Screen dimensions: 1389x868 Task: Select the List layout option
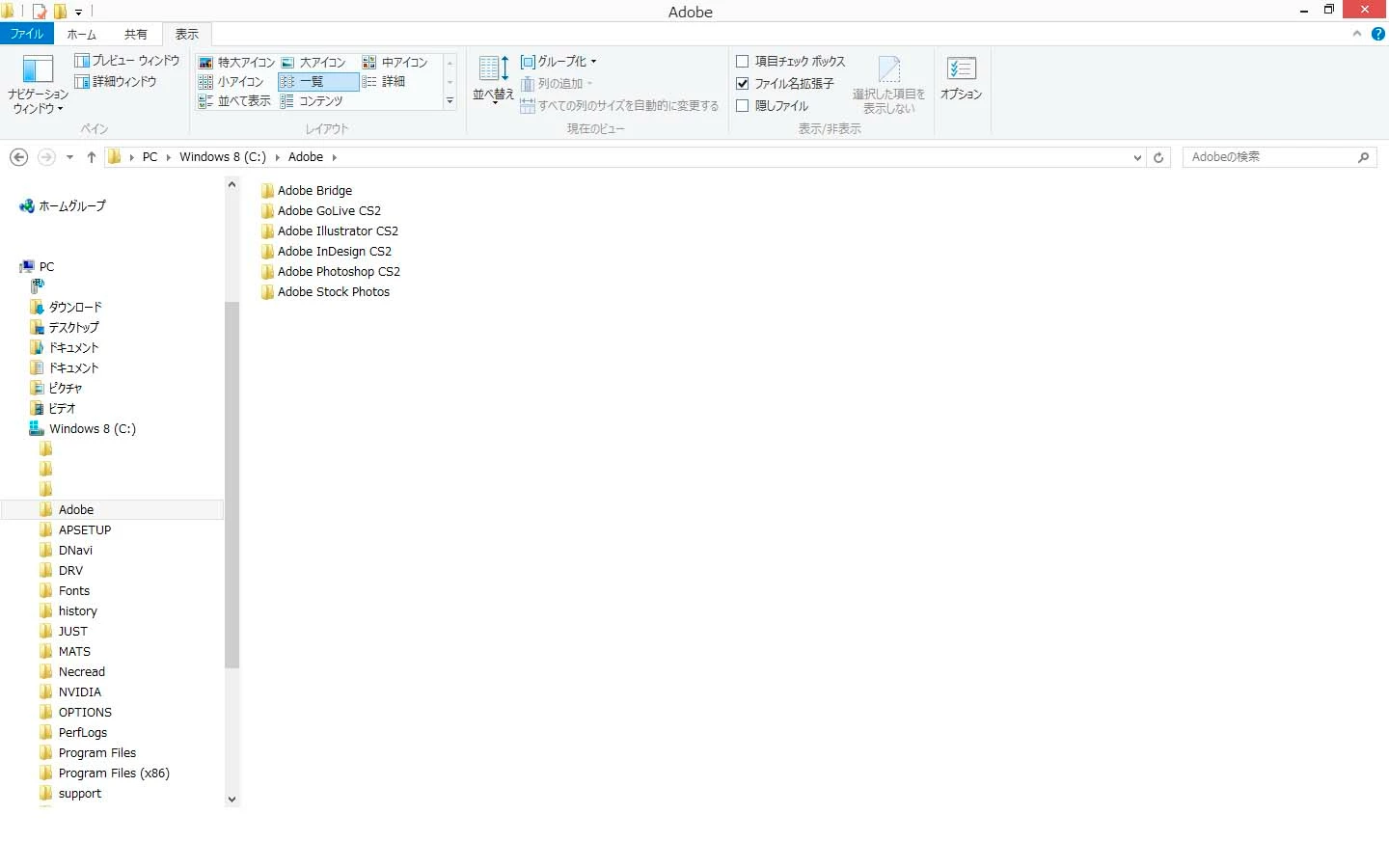(317, 82)
